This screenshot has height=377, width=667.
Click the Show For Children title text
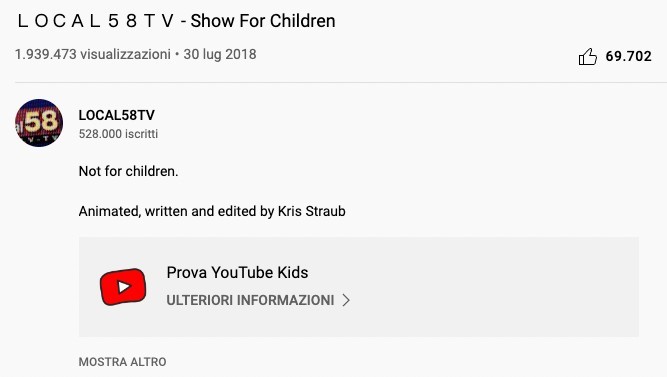(263, 21)
